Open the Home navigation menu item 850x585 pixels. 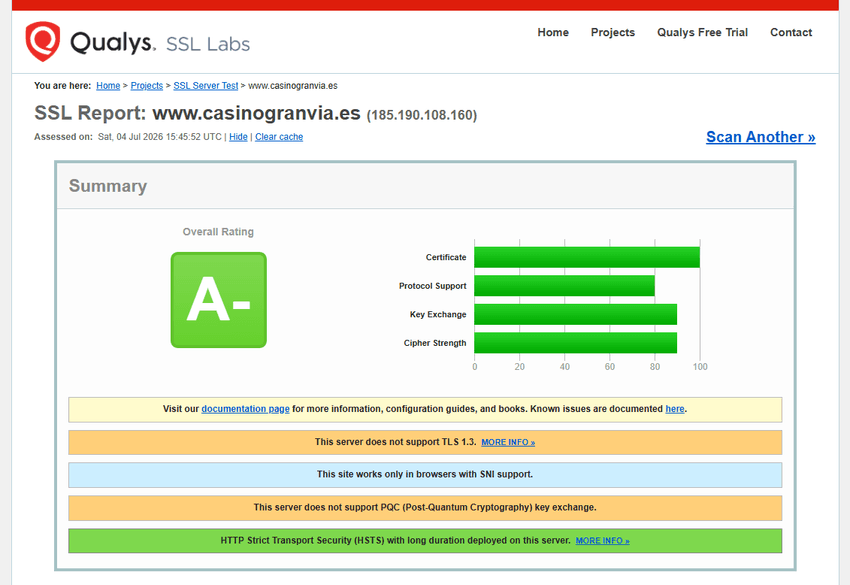(553, 33)
